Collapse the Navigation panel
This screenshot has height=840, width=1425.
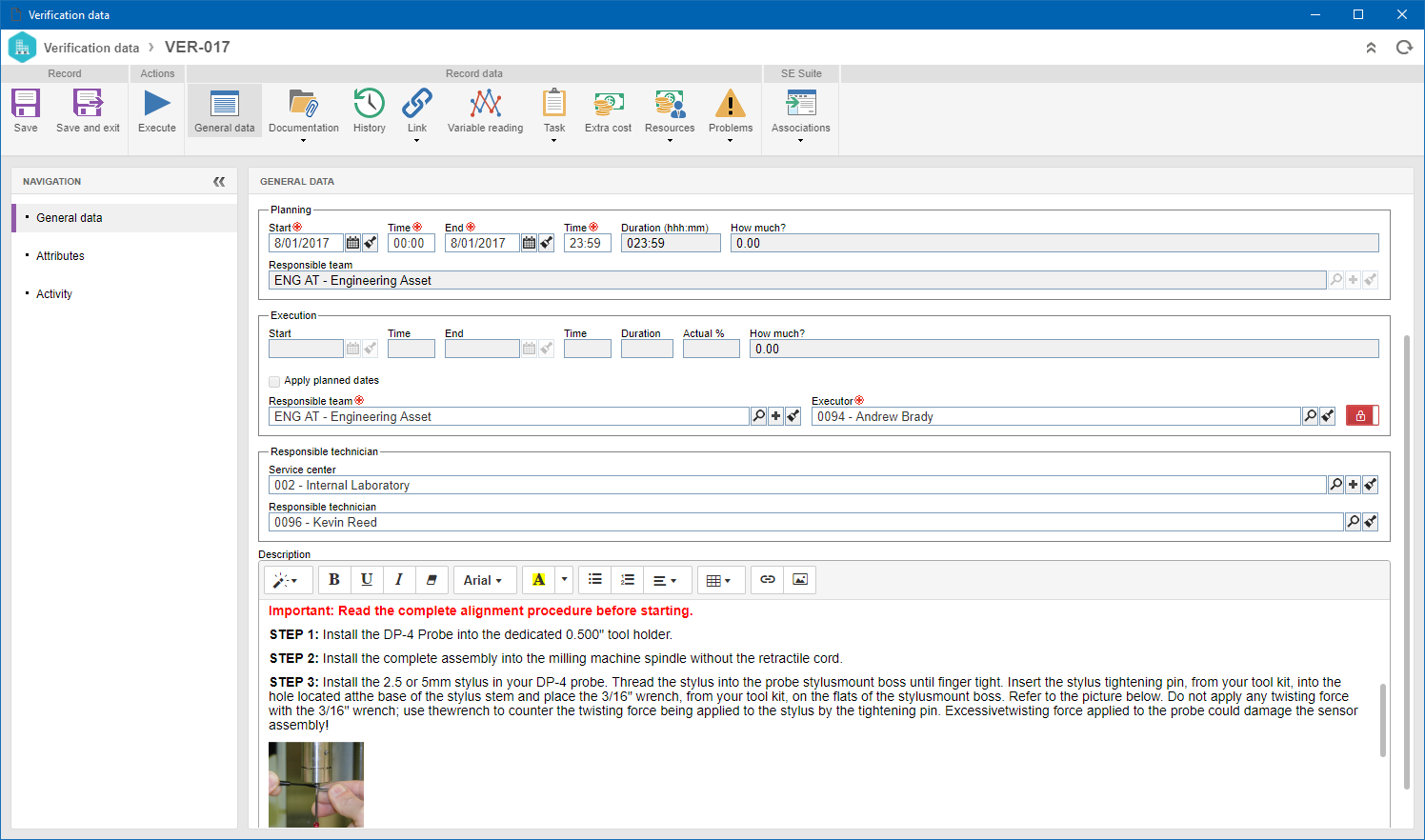219,181
